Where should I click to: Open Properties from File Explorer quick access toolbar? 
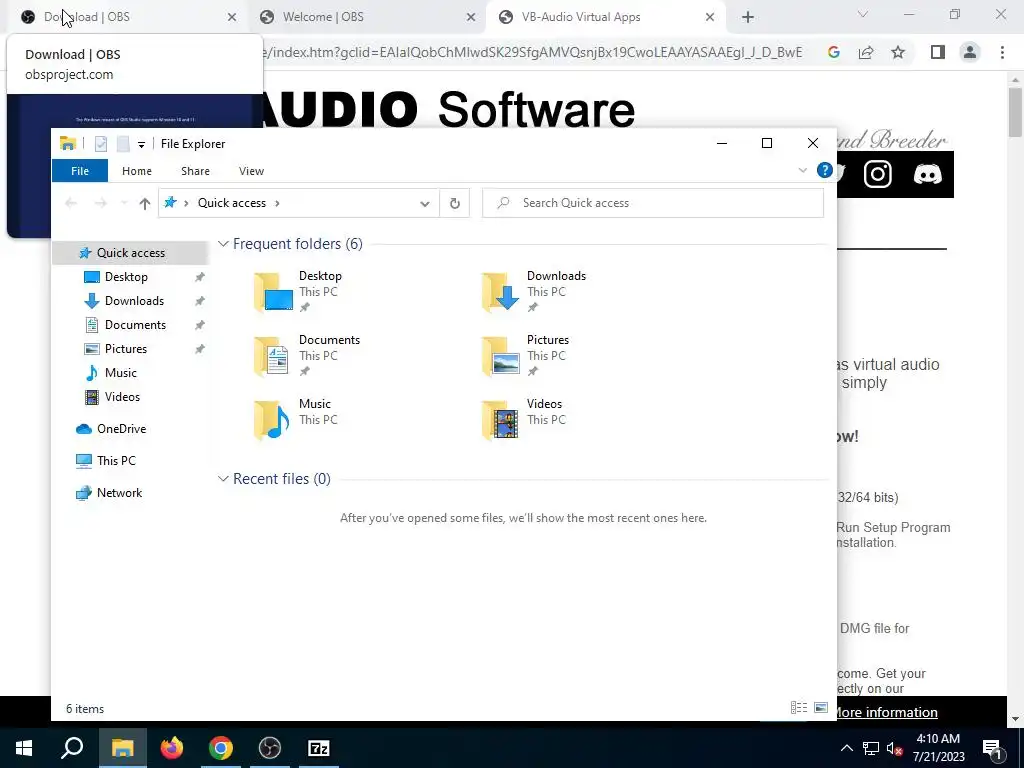[x=101, y=144]
